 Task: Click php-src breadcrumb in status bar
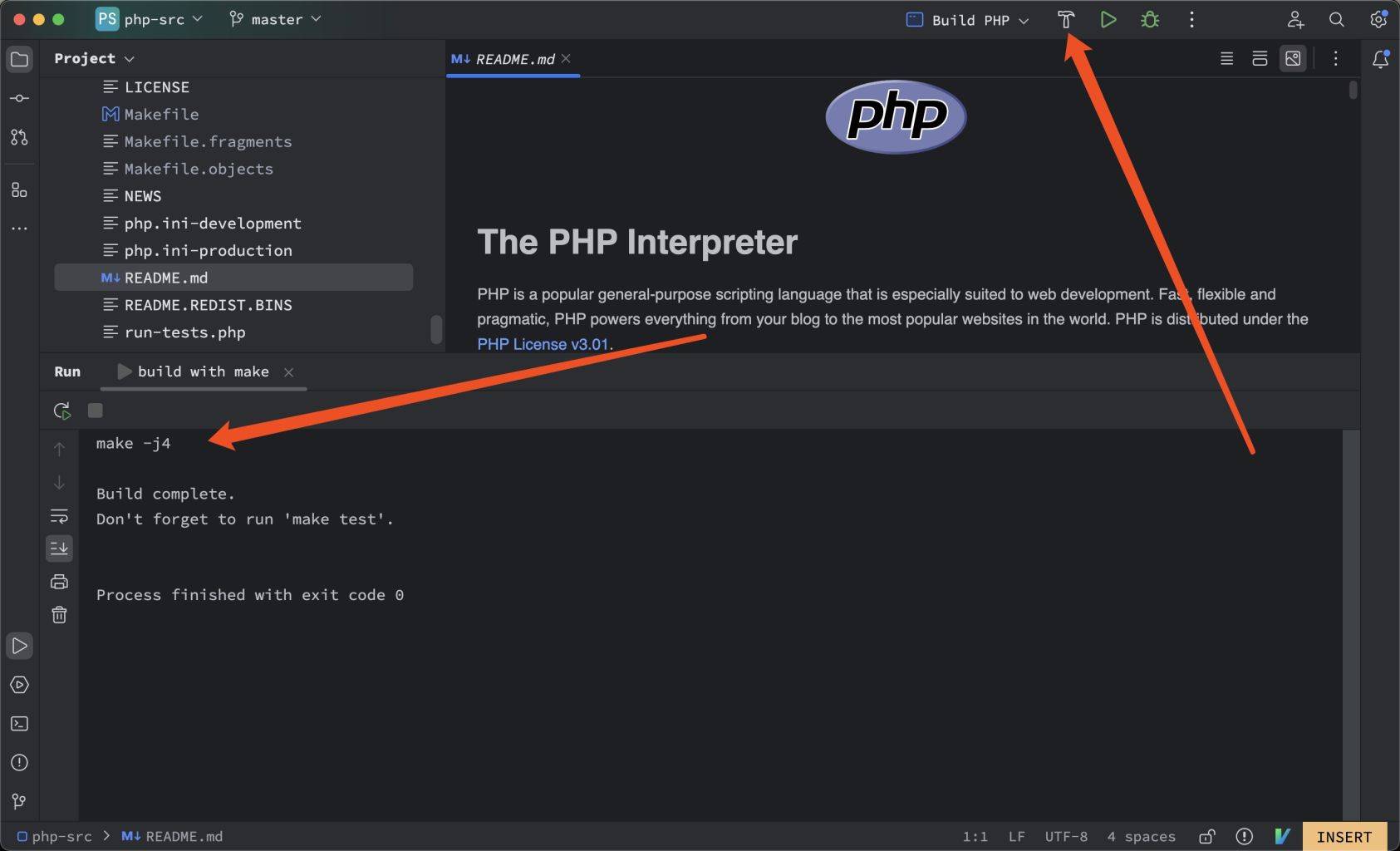(x=55, y=837)
